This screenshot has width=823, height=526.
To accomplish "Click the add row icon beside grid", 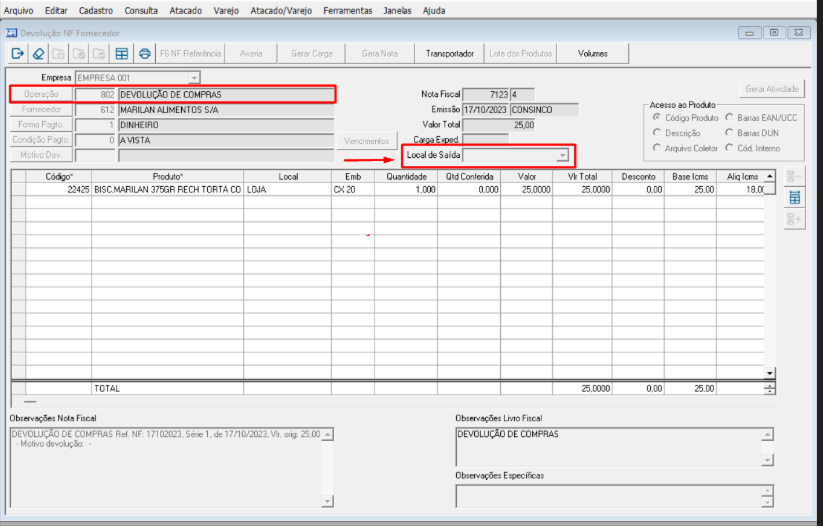I will (794, 219).
